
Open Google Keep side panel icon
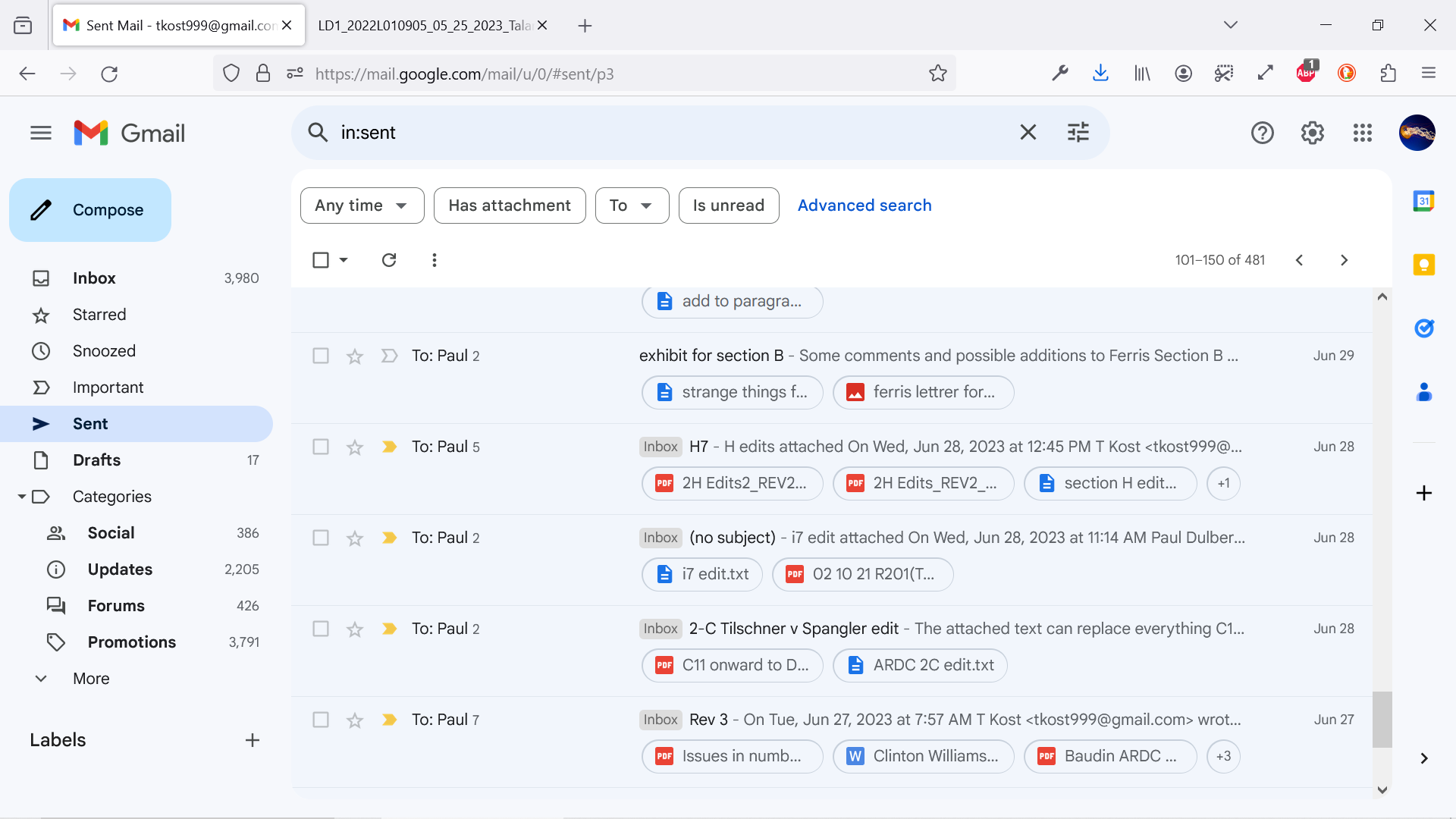1423,265
